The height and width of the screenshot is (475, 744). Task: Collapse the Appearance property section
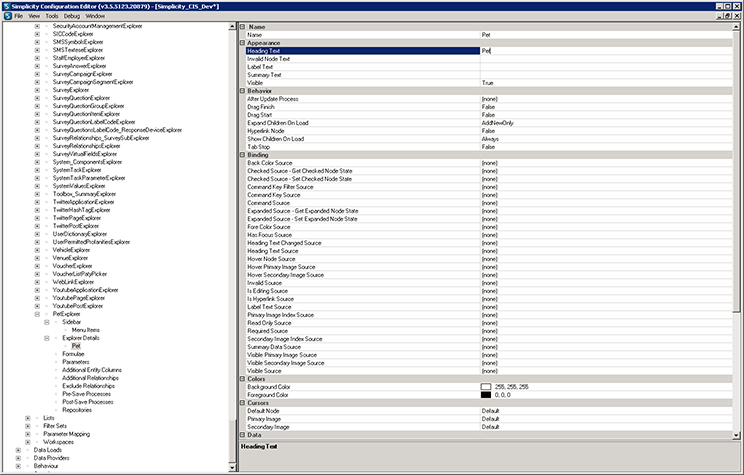pyautogui.click(x=242, y=43)
